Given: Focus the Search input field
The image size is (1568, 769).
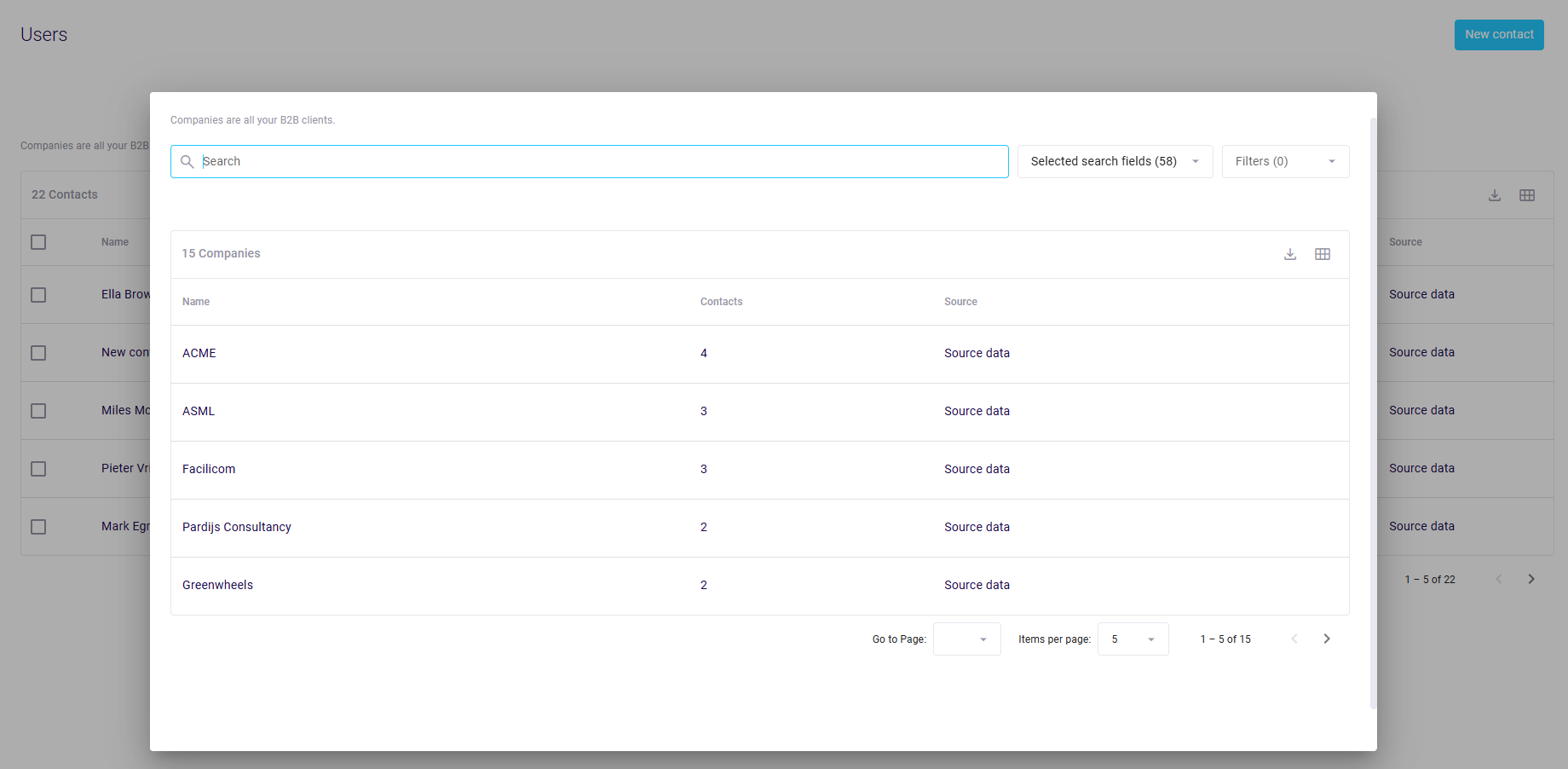Looking at the screenshot, I should tap(589, 161).
